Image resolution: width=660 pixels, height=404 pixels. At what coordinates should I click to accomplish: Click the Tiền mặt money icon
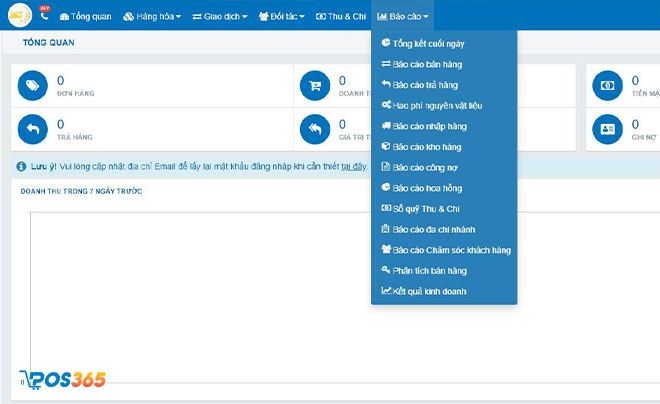(x=606, y=87)
